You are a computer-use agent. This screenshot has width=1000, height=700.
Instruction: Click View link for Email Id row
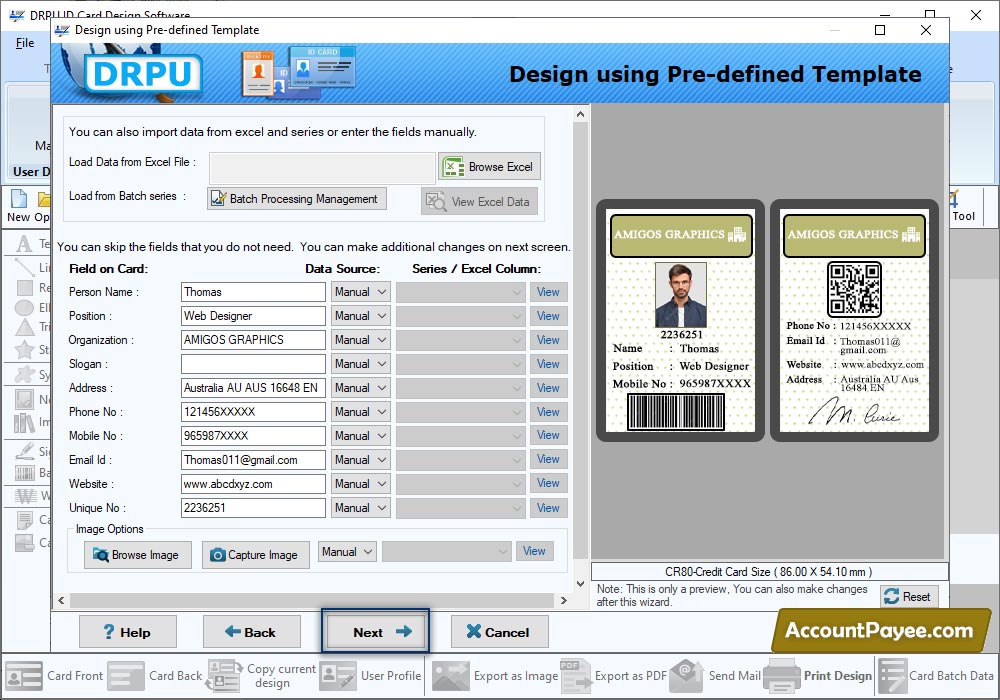tap(548, 459)
